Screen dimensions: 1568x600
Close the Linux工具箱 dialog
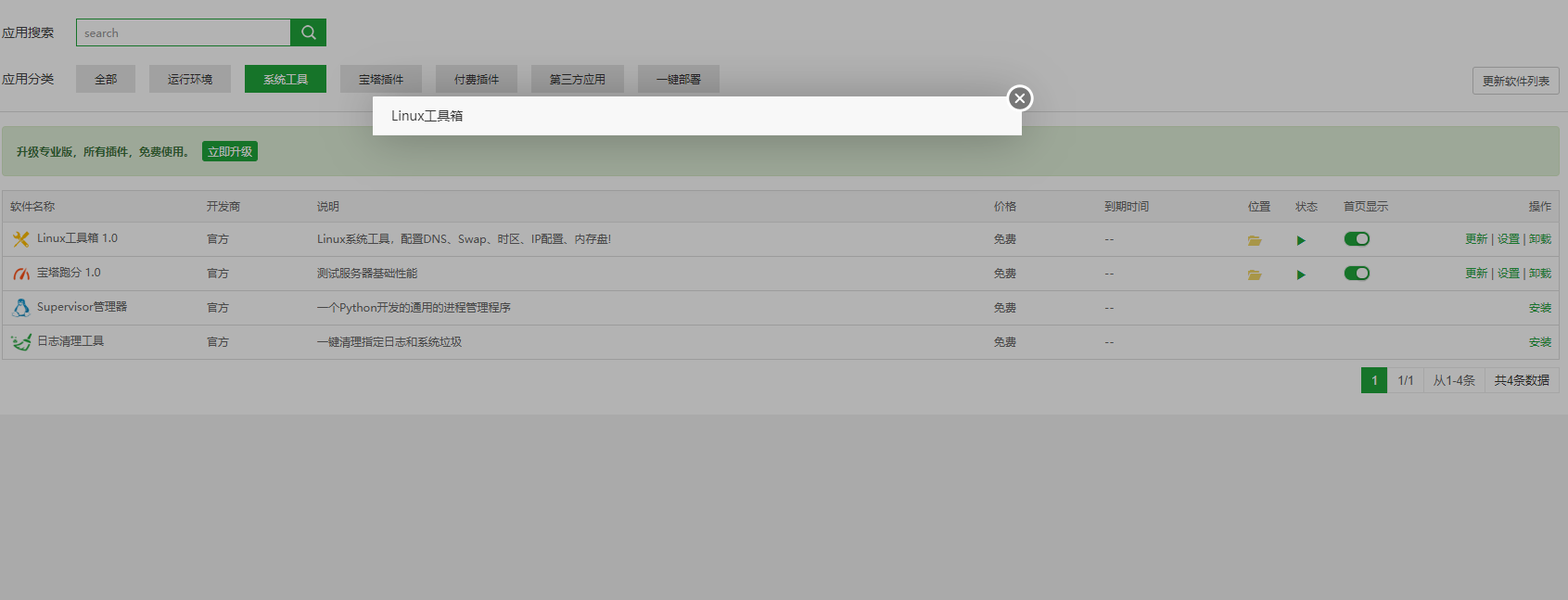pos(1020,98)
